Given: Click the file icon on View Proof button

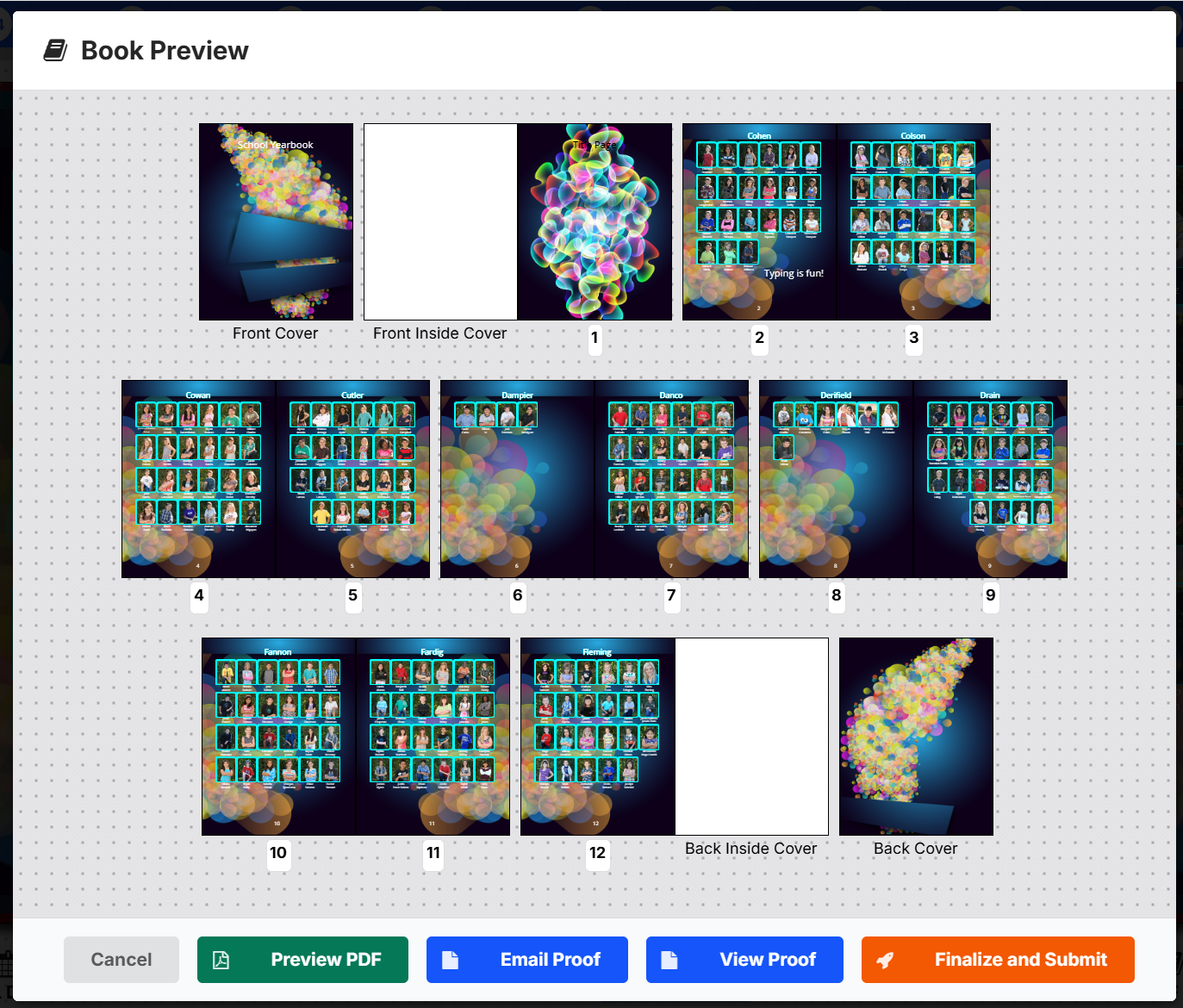Looking at the screenshot, I should pos(669,960).
